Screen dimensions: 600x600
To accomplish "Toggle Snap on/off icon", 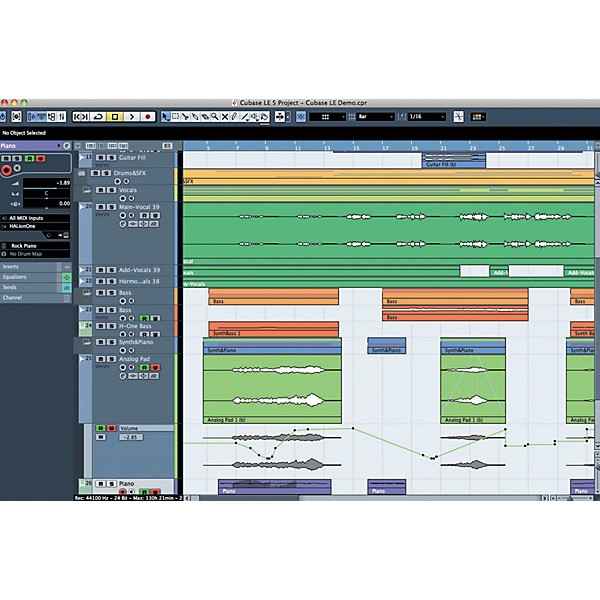I will tap(301, 117).
